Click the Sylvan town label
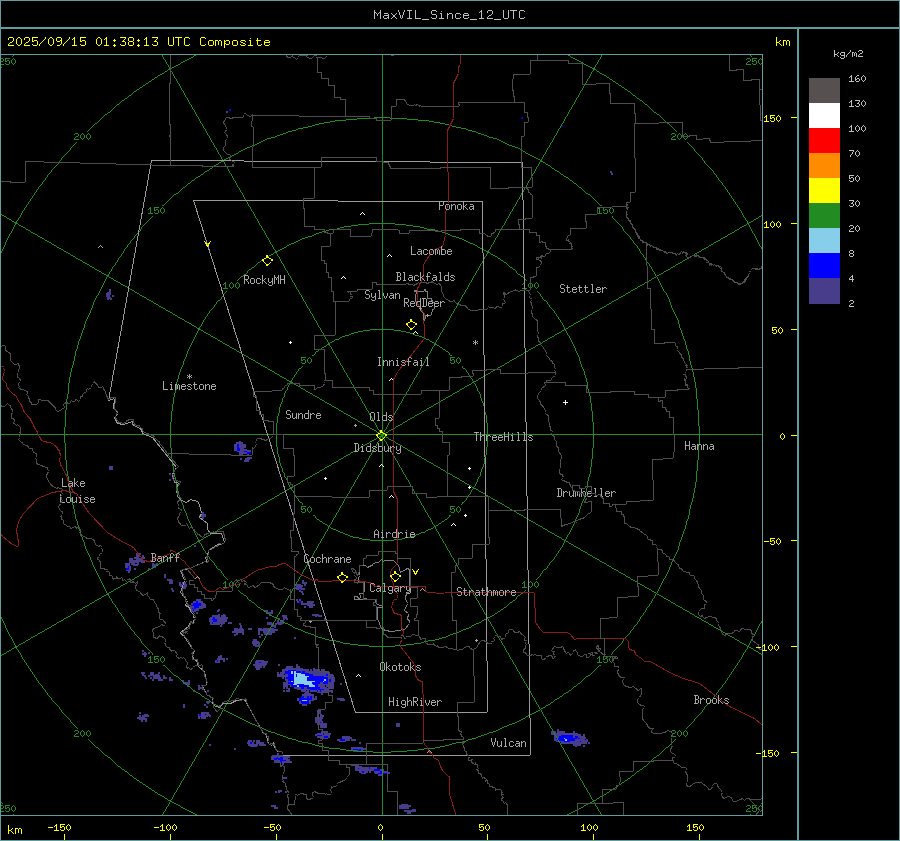Image resolution: width=900 pixels, height=841 pixels. pyautogui.click(x=382, y=295)
